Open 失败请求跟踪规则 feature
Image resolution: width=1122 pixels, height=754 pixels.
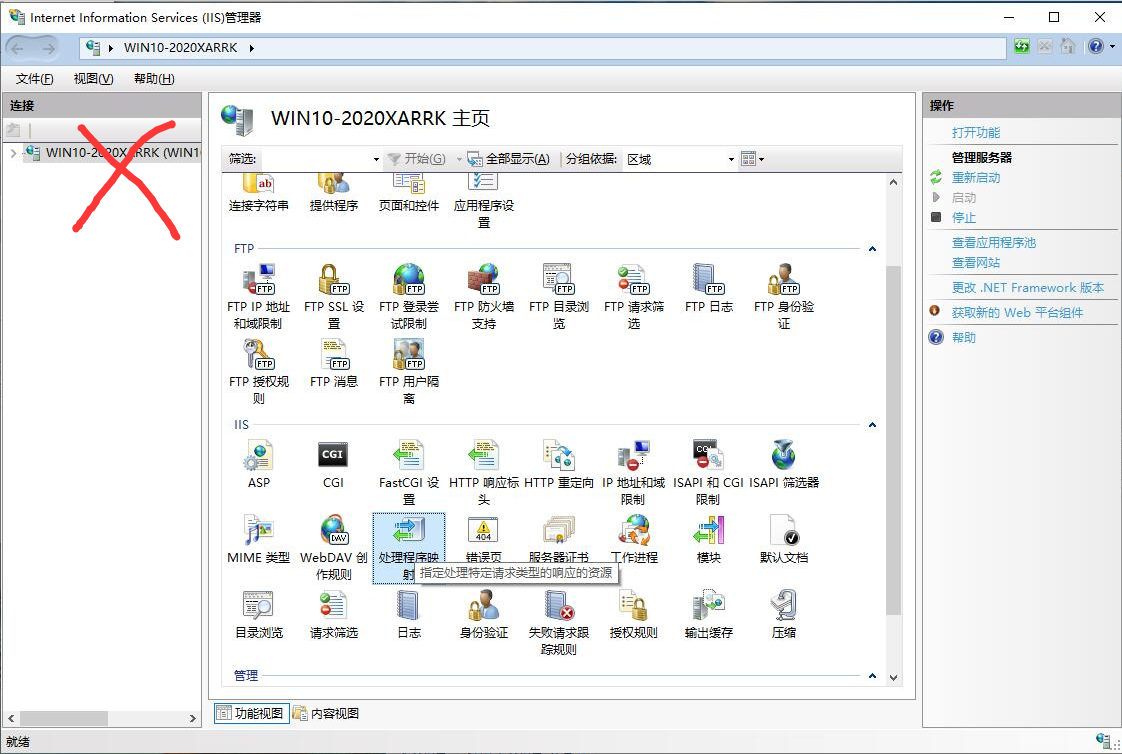coord(559,622)
